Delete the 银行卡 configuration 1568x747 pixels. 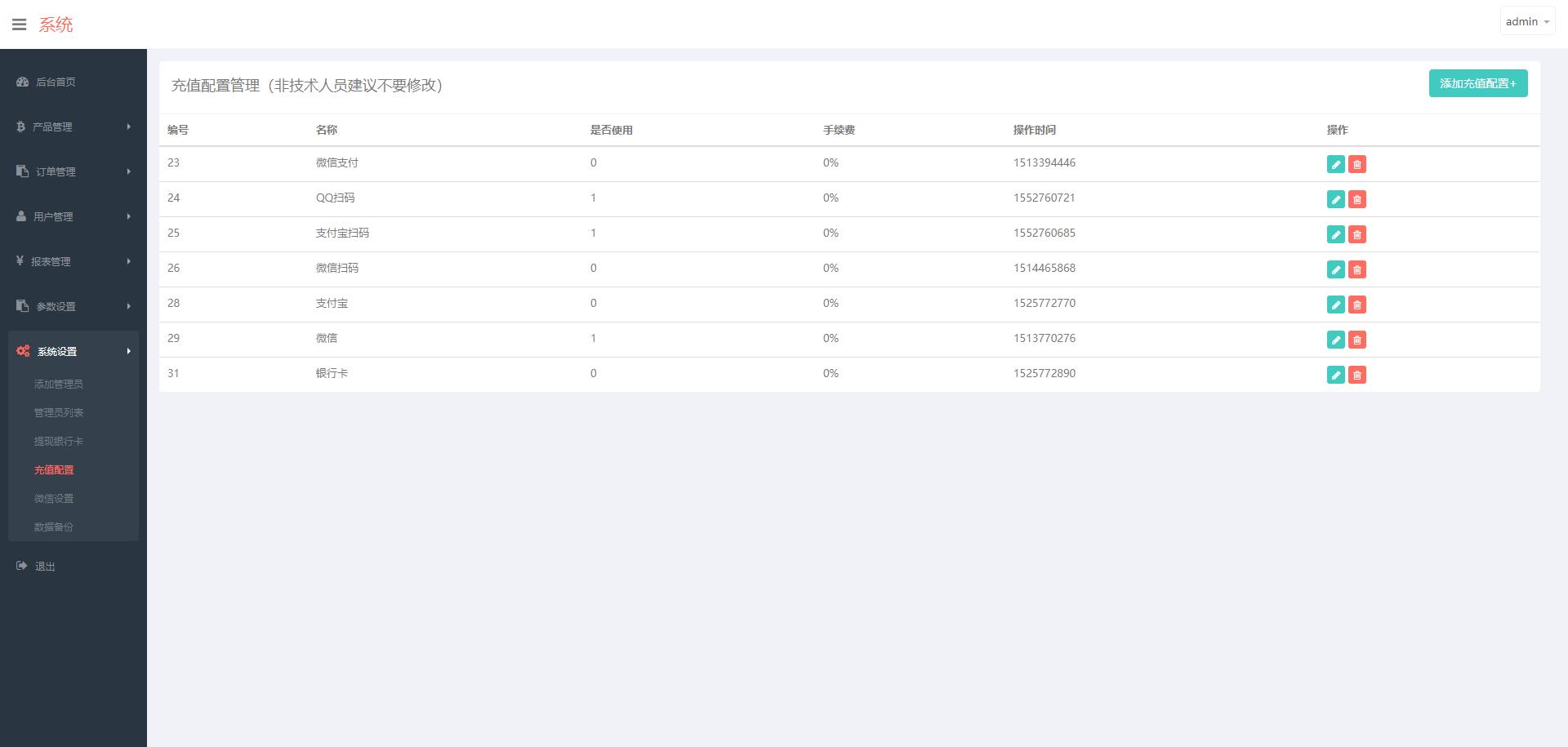[x=1357, y=375]
